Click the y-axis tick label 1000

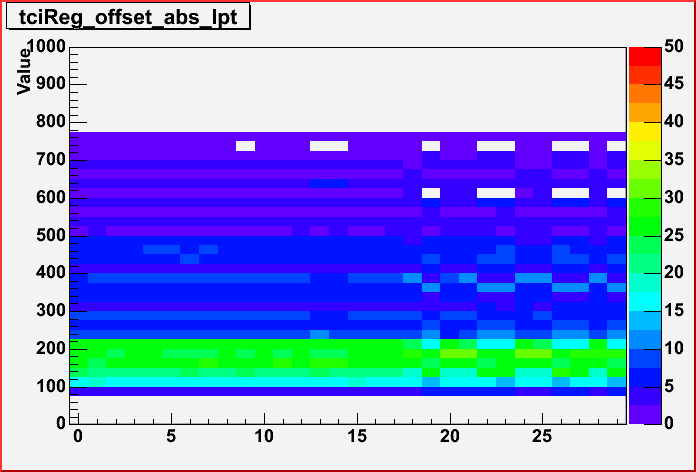point(44,47)
